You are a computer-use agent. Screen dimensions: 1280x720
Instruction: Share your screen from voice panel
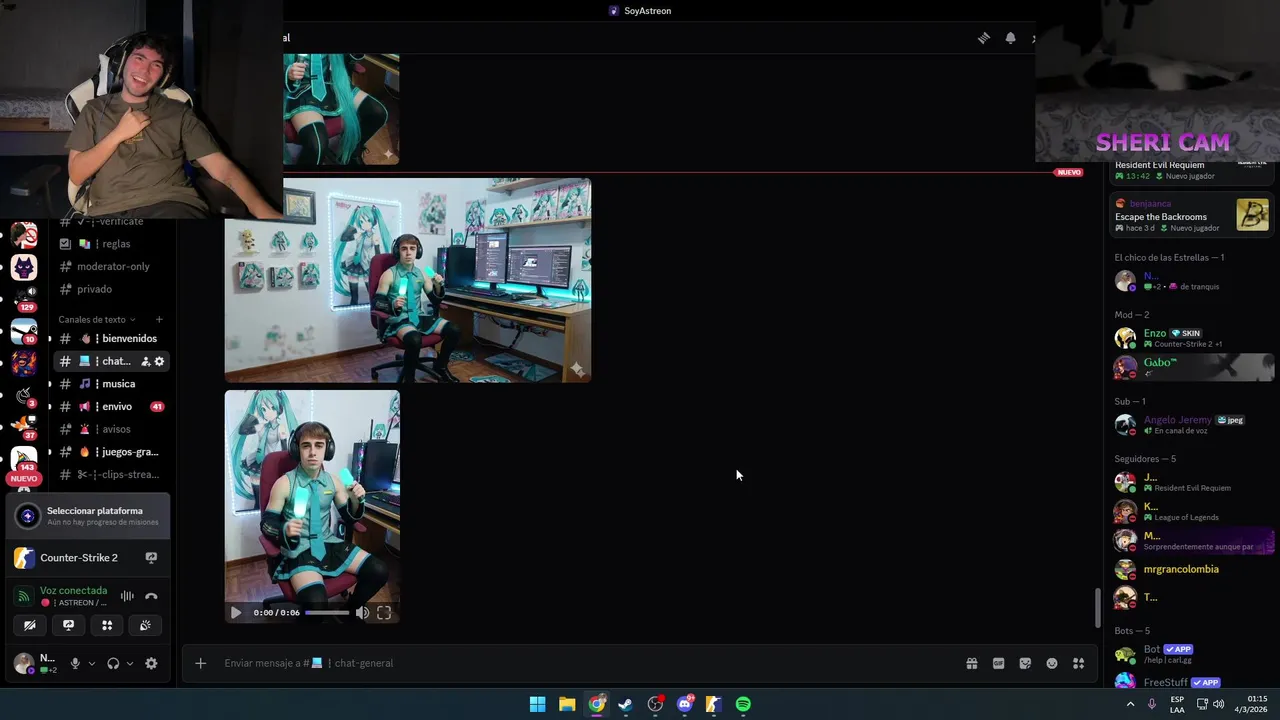tap(68, 625)
